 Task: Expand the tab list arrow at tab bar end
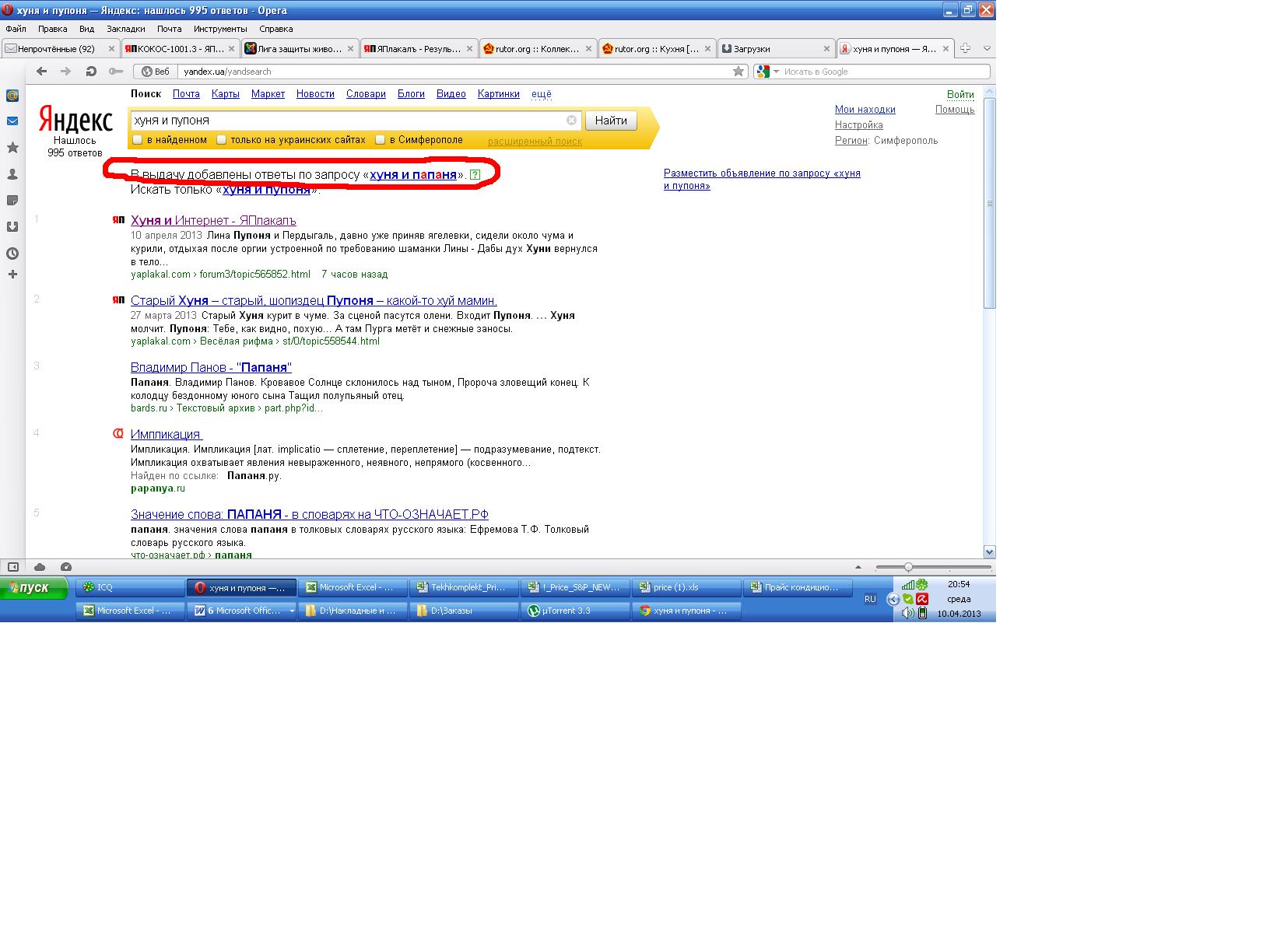click(x=987, y=48)
